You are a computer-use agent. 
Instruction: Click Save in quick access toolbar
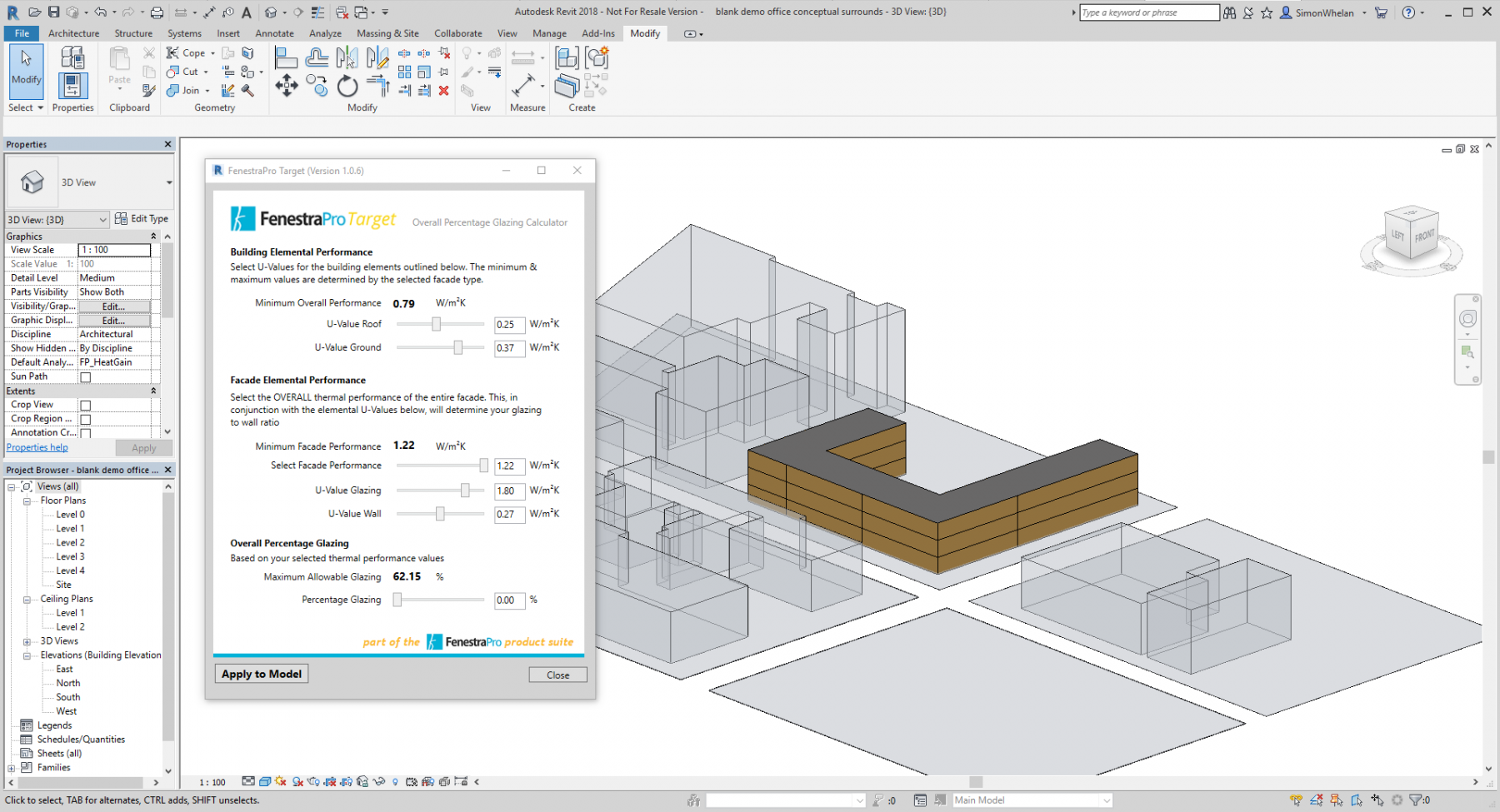coord(53,12)
